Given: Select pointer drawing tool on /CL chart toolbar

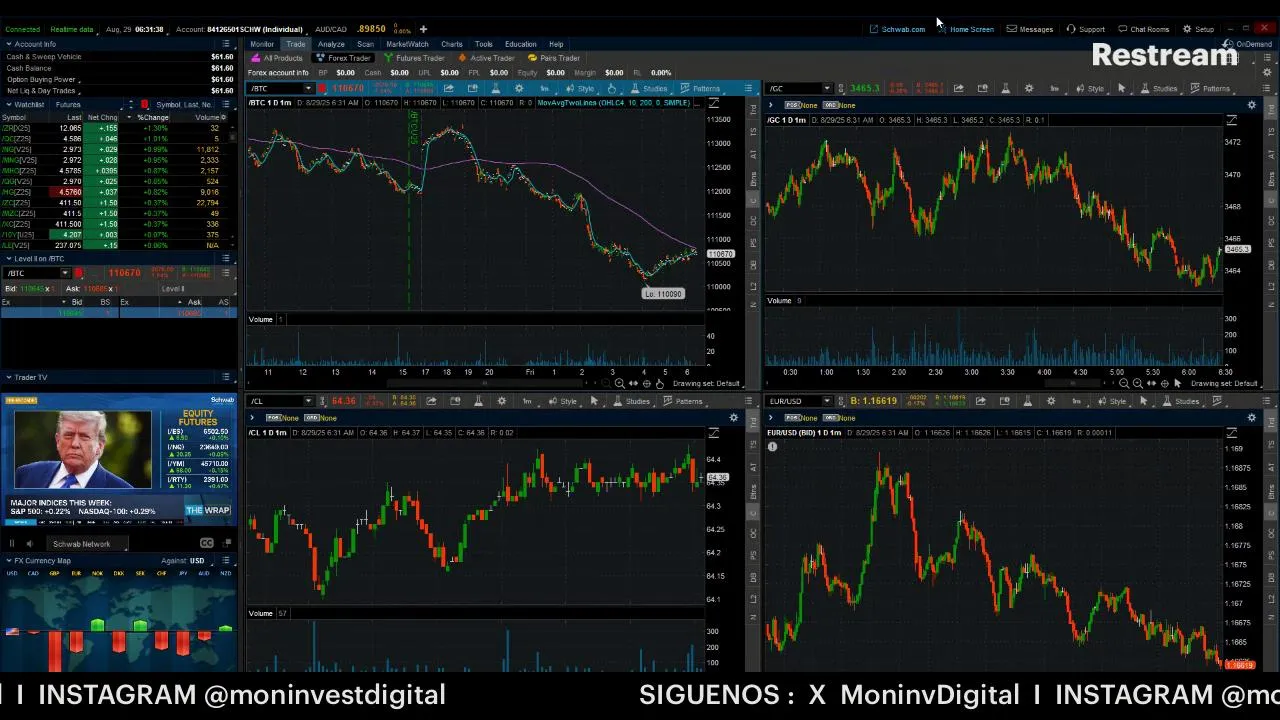Looking at the screenshot, I should 594,401.
